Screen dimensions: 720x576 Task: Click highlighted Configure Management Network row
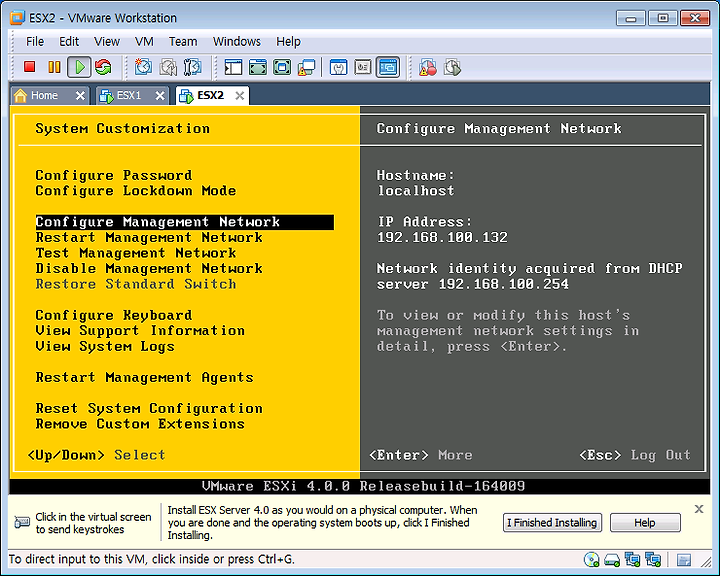185,222
